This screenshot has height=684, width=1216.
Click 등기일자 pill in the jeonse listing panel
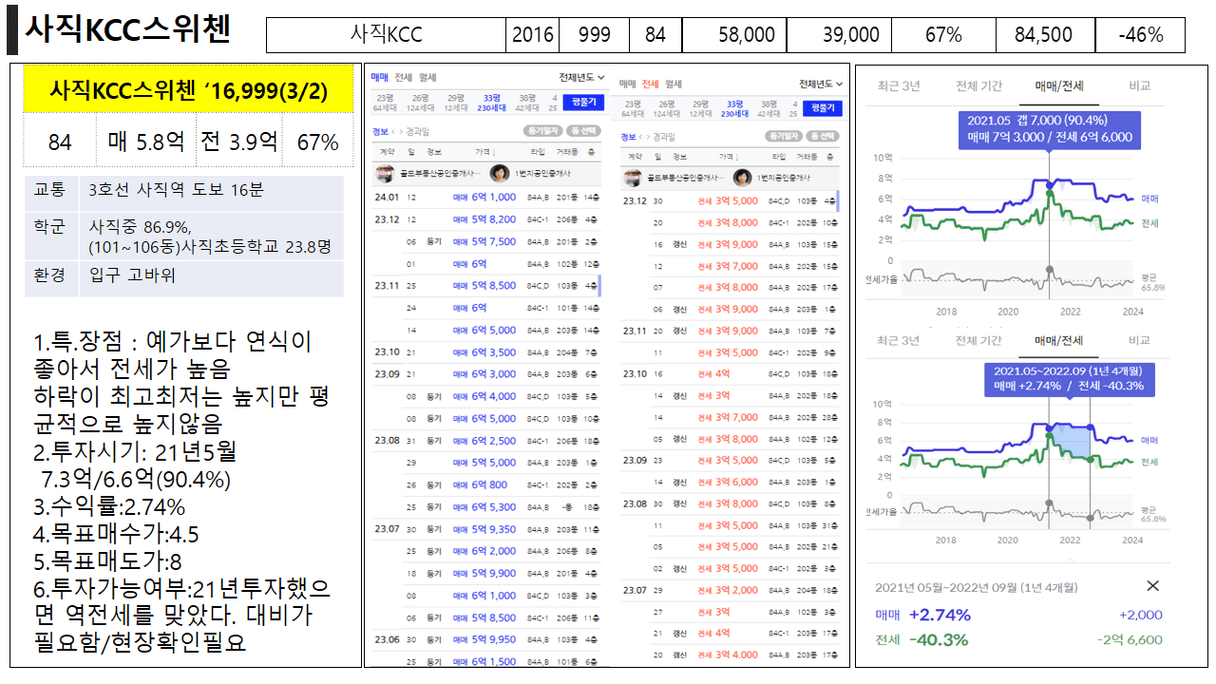(x=782, y=136)
